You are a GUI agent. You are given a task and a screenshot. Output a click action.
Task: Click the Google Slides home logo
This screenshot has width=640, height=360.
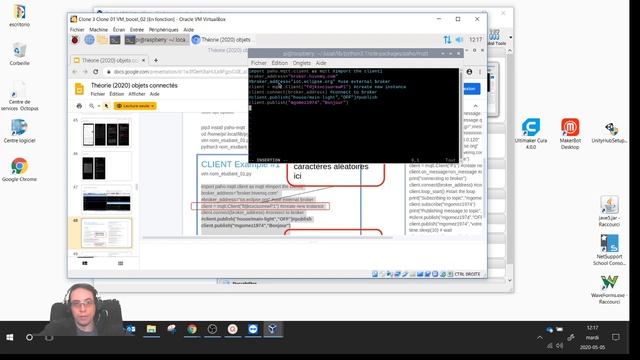pyautogui.click(x=80, y=89)
